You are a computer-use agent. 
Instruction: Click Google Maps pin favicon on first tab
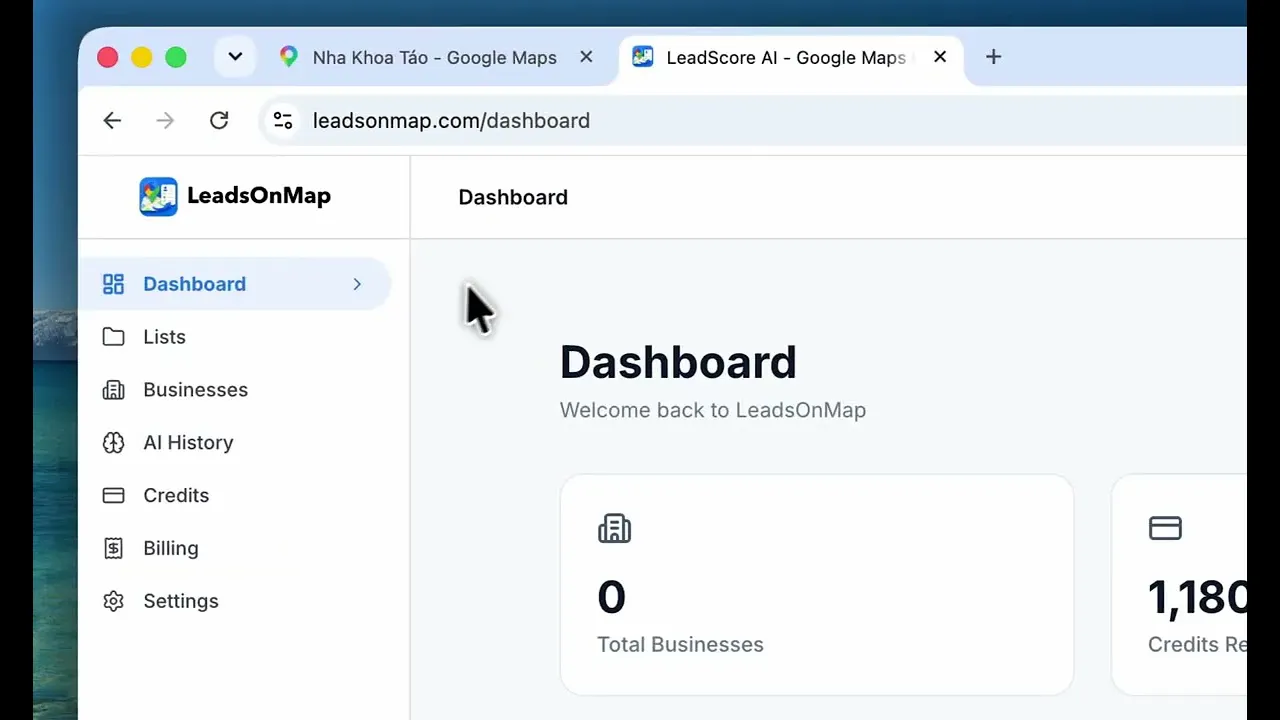pyautogui.click(x=289, y=57)
